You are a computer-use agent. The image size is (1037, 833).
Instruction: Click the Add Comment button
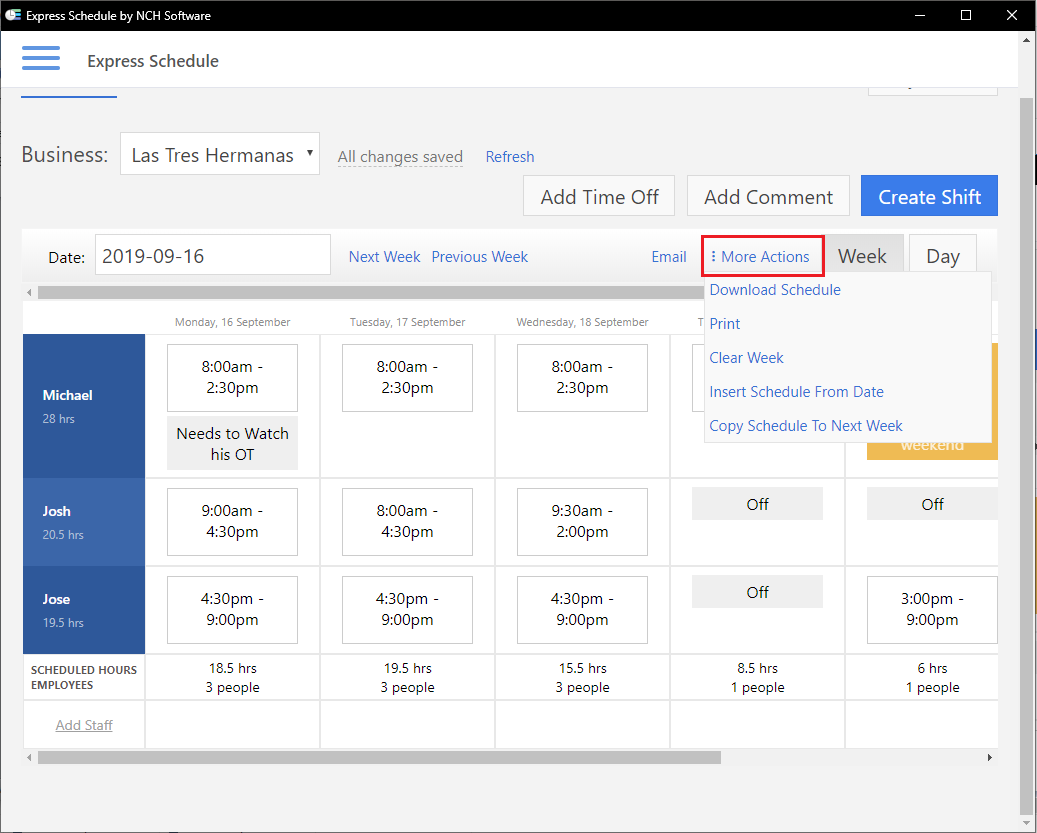[767, 195]
